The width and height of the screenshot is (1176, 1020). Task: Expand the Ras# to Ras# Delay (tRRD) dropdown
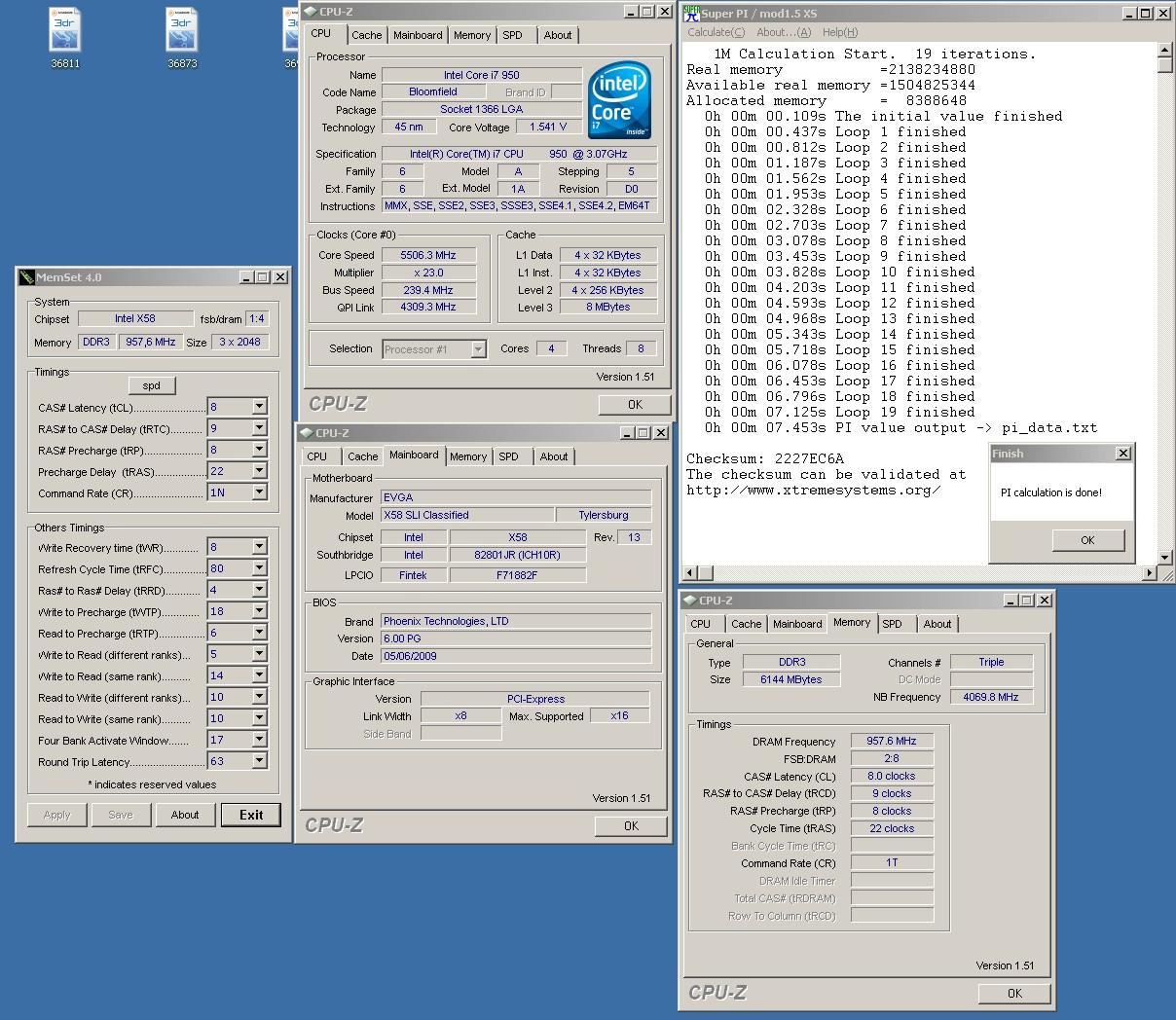coord(260,590)
